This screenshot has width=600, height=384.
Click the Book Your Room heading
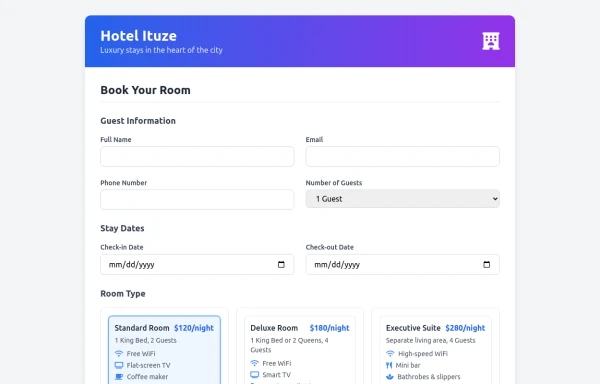[x=145, y=90]
